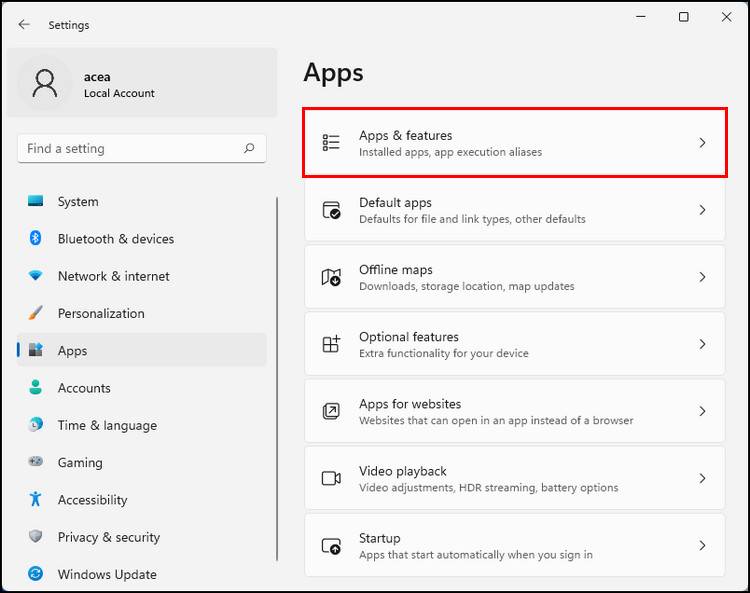Click the Apps sidebar icon
This screenshot has height=593, width=750.
35,350
